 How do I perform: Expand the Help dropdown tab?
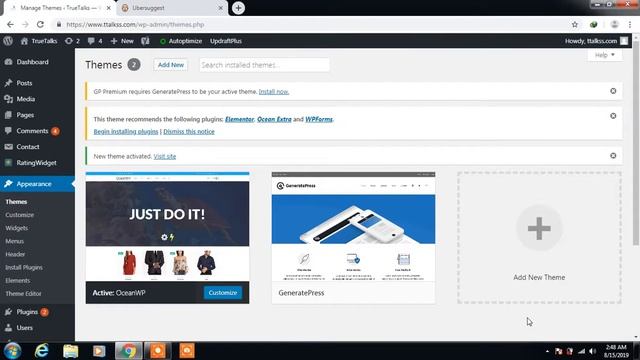click(604, 55)
